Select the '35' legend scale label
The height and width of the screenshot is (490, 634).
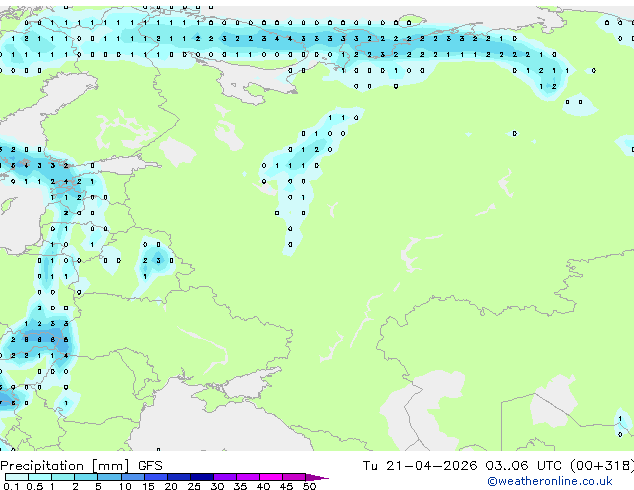pos(240,486)
